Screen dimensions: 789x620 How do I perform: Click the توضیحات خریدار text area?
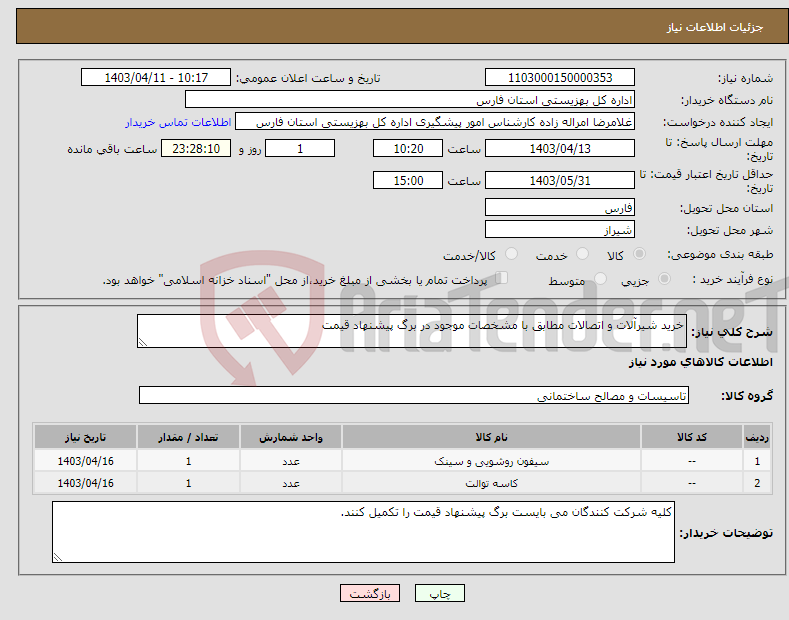coord(363,532)
